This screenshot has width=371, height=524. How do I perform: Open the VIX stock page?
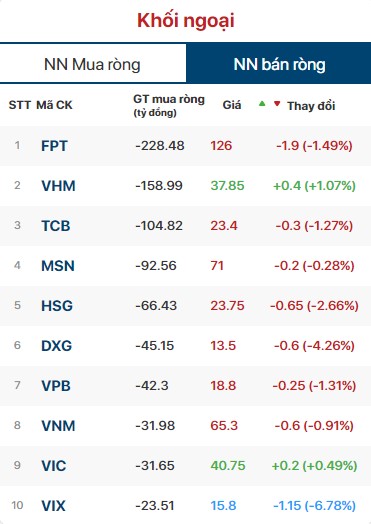(53, 506)
